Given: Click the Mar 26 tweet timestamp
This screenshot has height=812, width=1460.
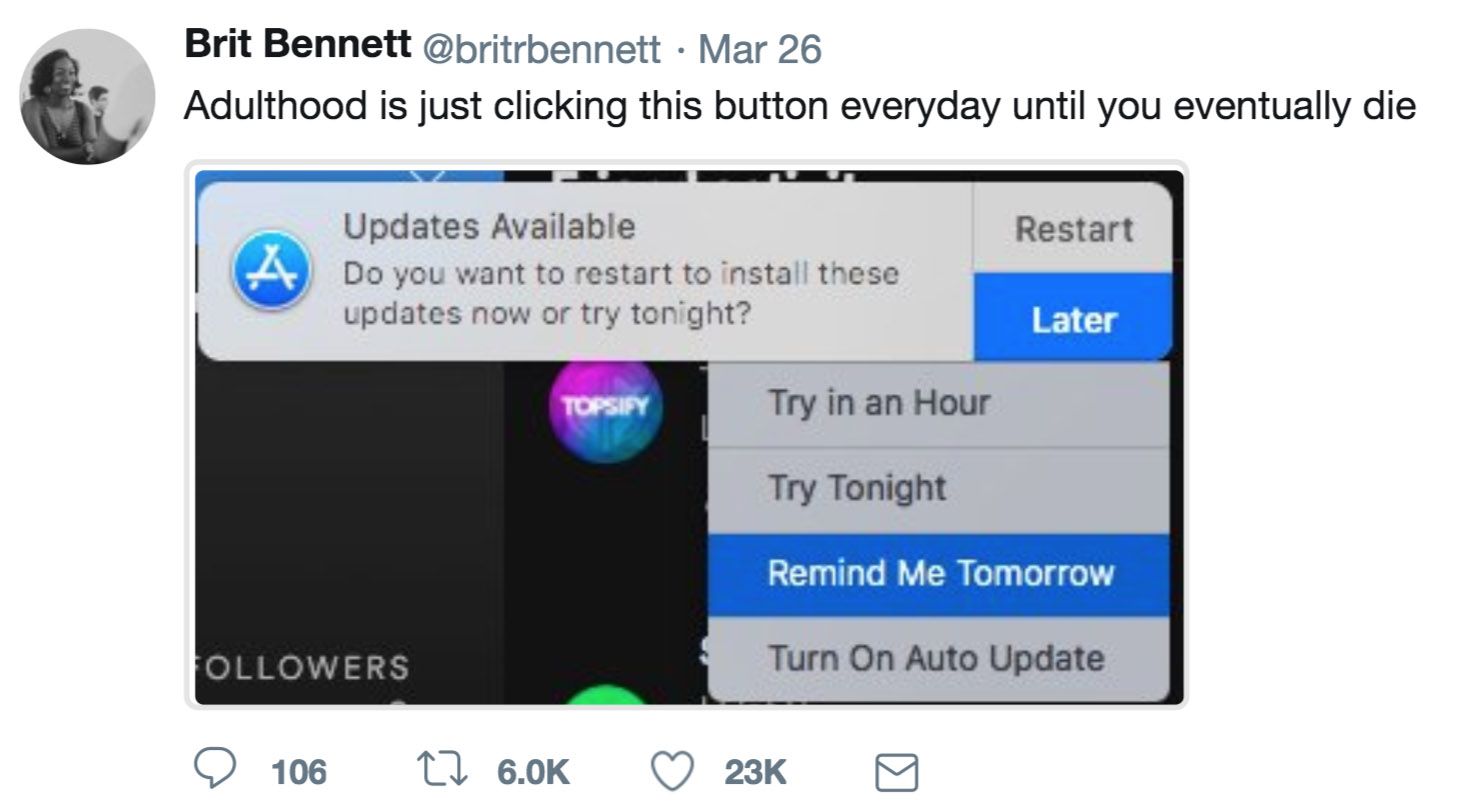Looking at the screenshot, I should pyautogui.click(x=759, y=48).
